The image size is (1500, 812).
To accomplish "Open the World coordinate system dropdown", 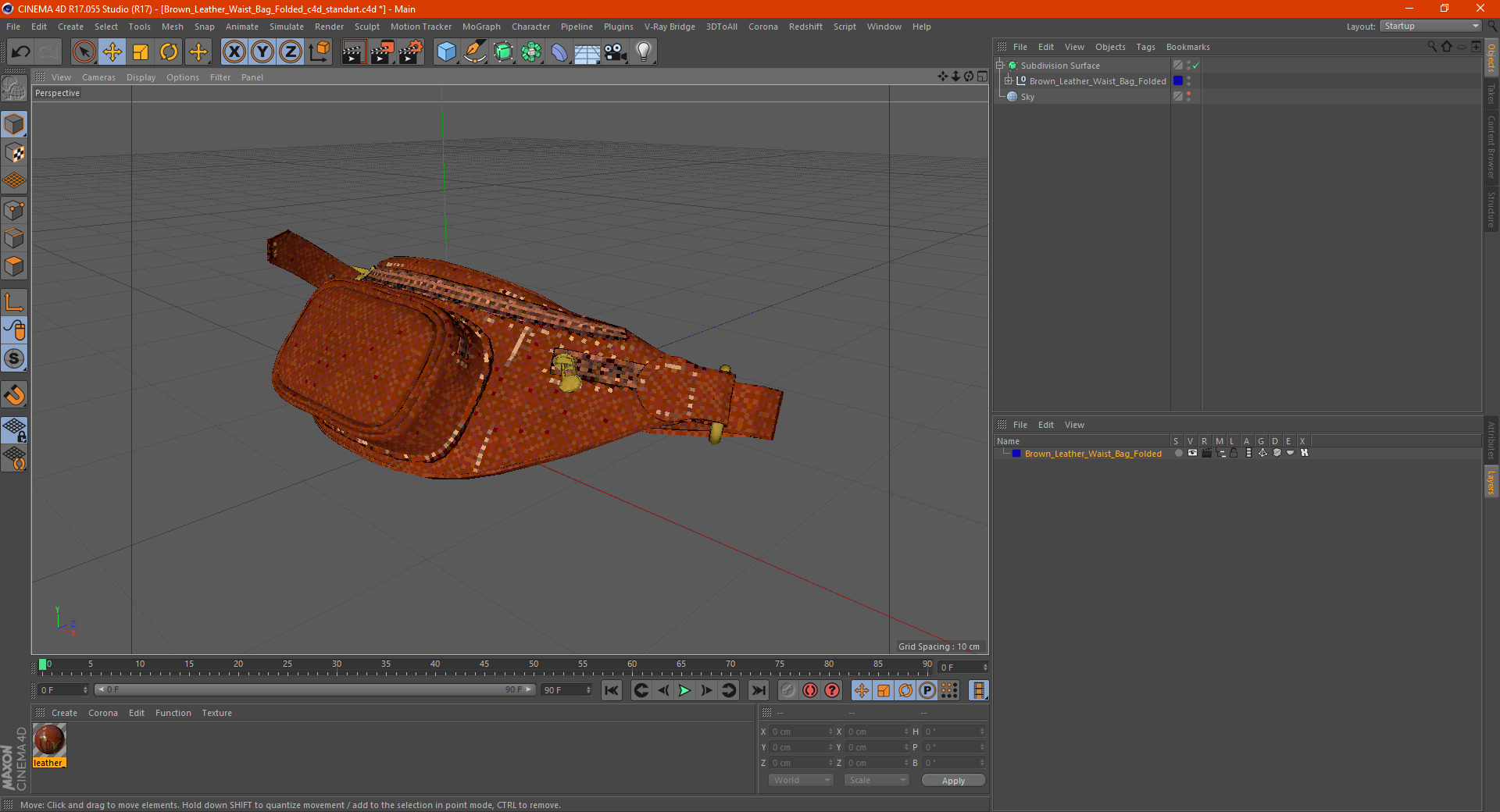I will coord(801,780).
